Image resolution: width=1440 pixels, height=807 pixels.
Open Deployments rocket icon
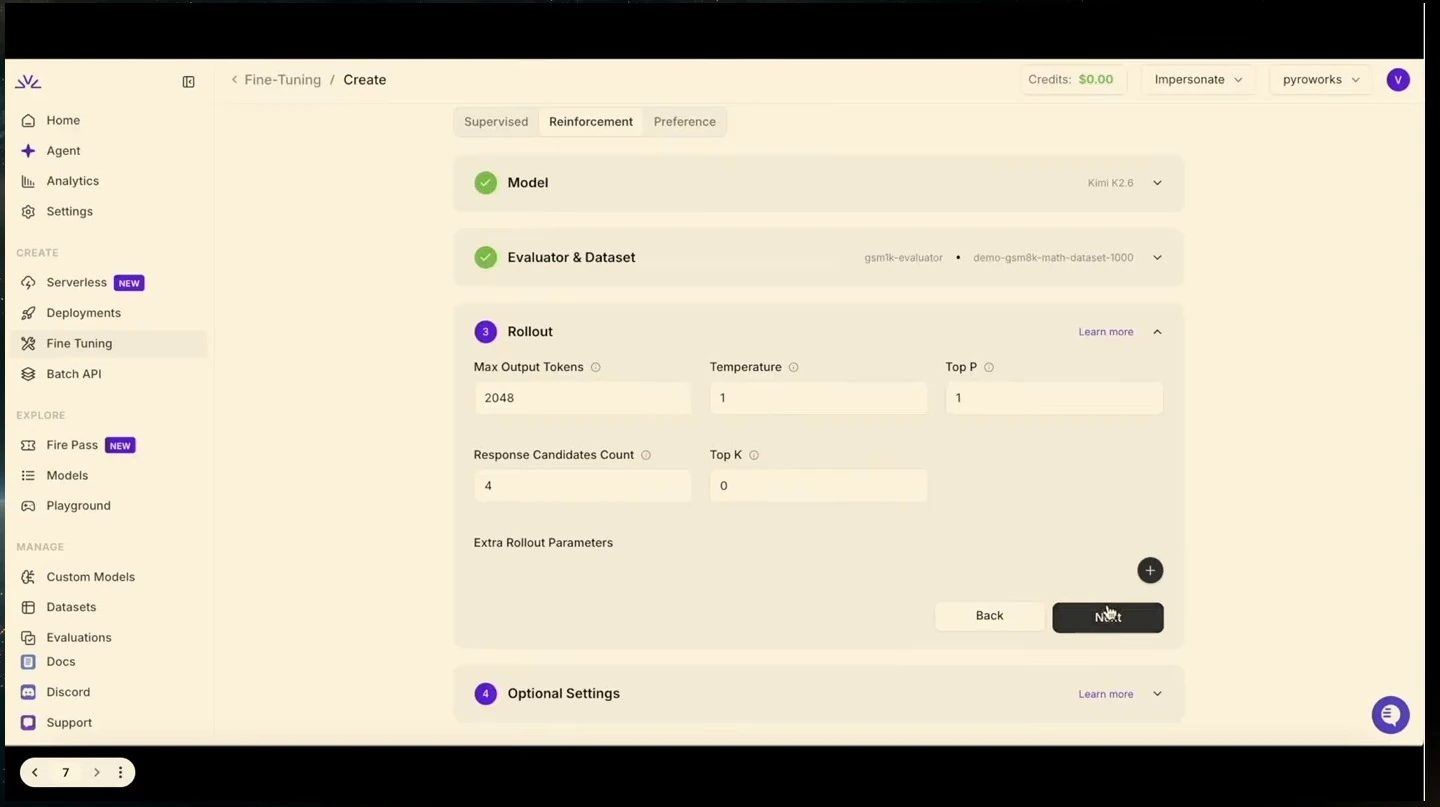click(28, 313)
